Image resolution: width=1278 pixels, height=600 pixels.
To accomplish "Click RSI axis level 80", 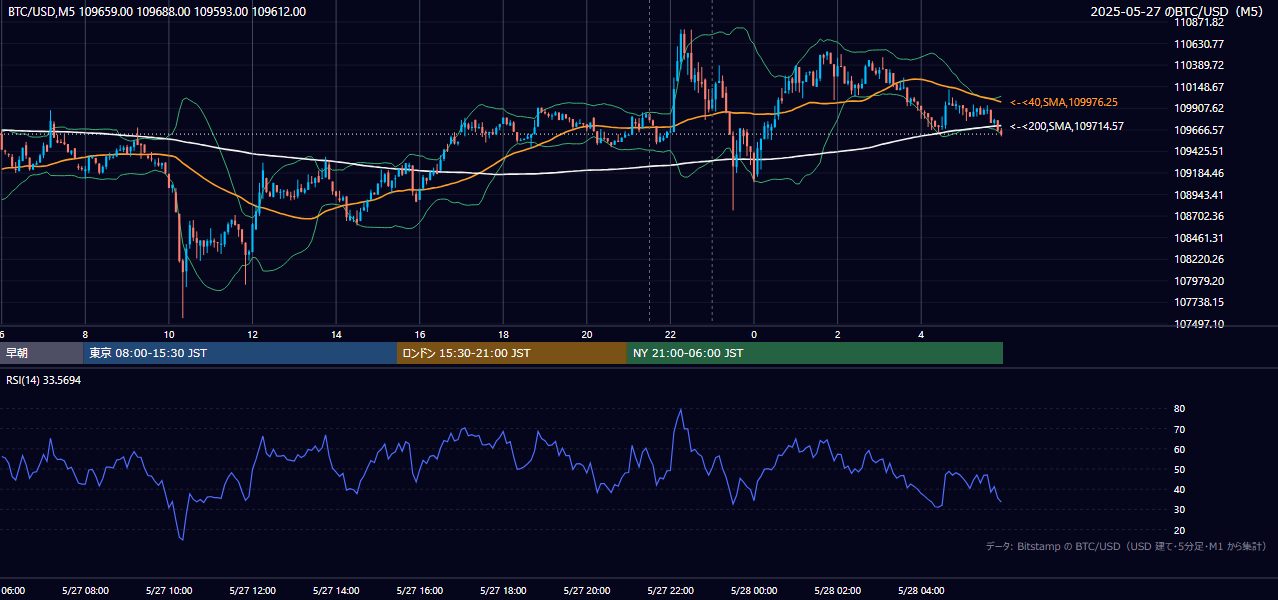I will 1180,409.
